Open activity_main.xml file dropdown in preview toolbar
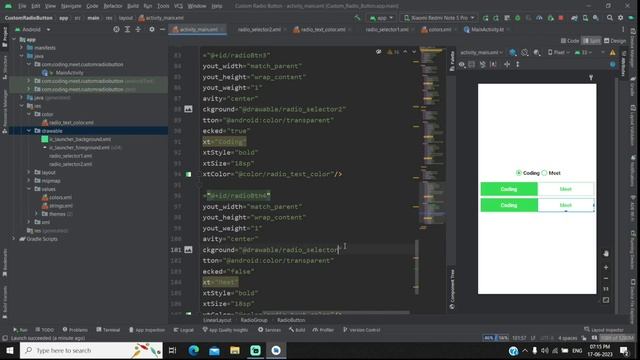The height and width of the screenshot is (360, 640). click(482, 52)
